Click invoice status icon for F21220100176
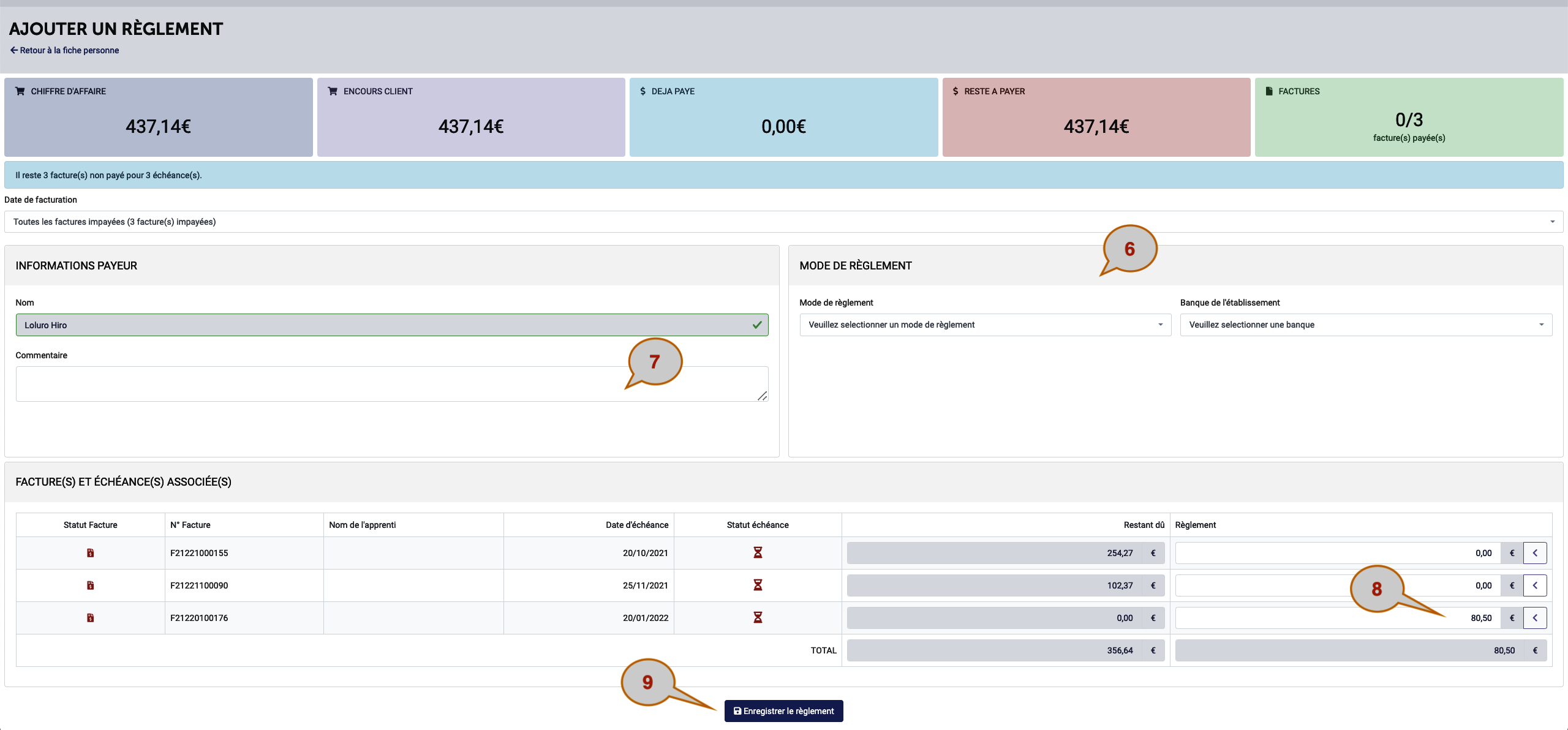The width and height of the screenshot is (1568, 730). click(90, 618)
